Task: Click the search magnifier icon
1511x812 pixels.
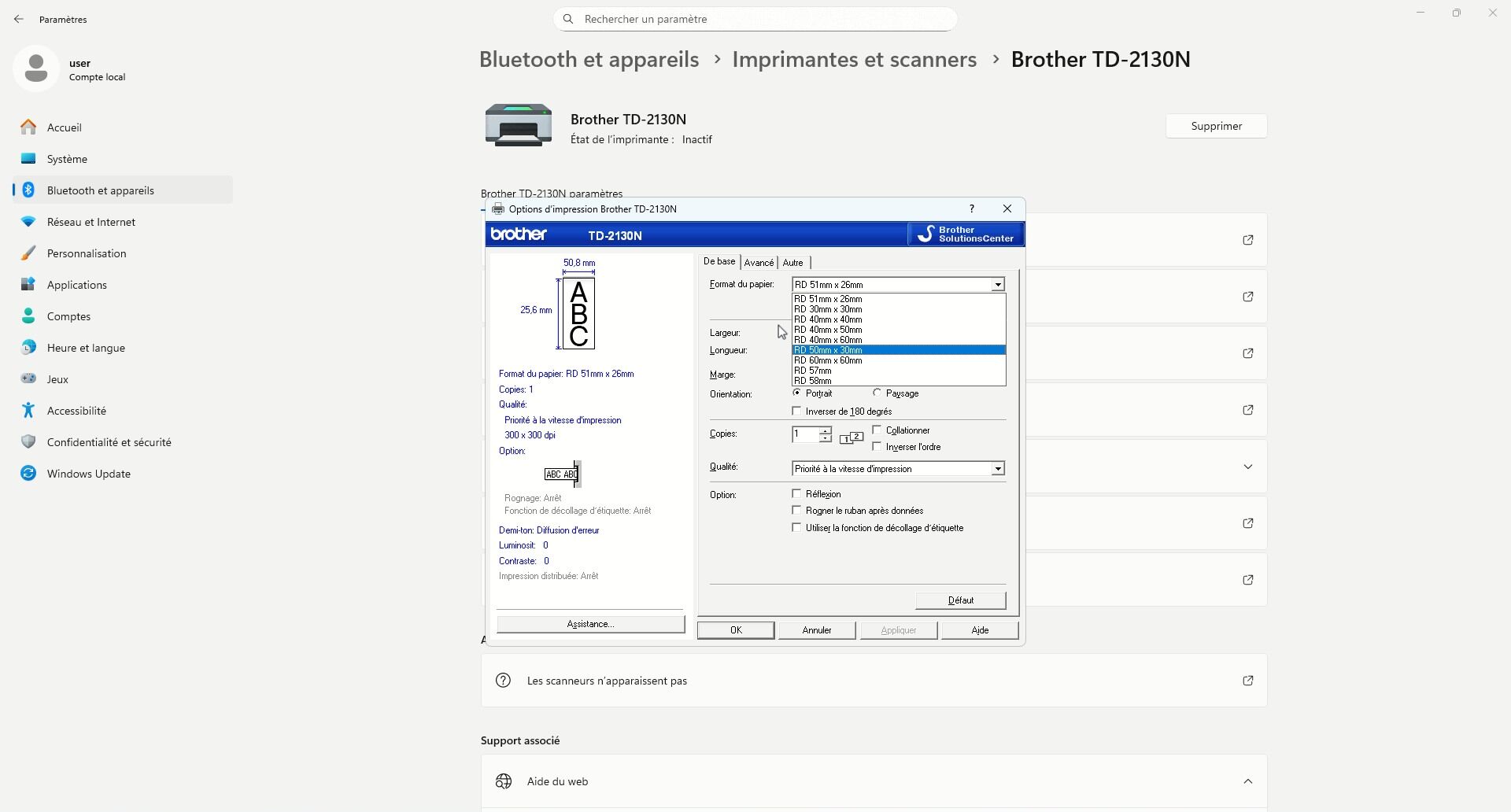Action: point(569,19)
